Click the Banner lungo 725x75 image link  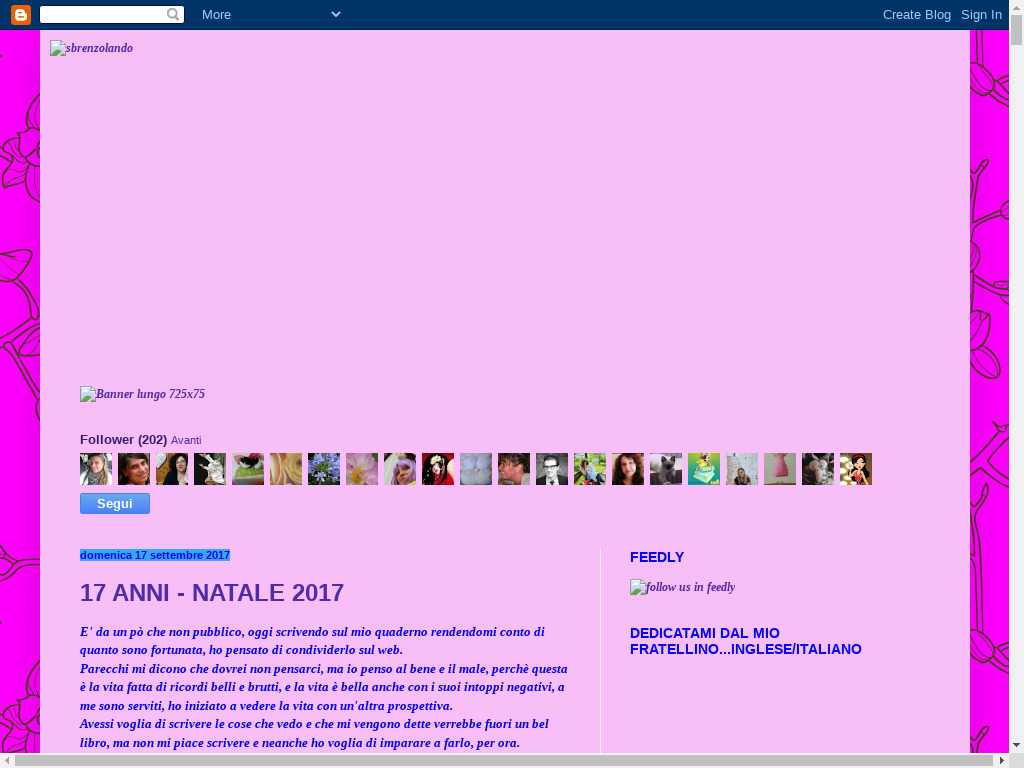(x=142, y=394)
